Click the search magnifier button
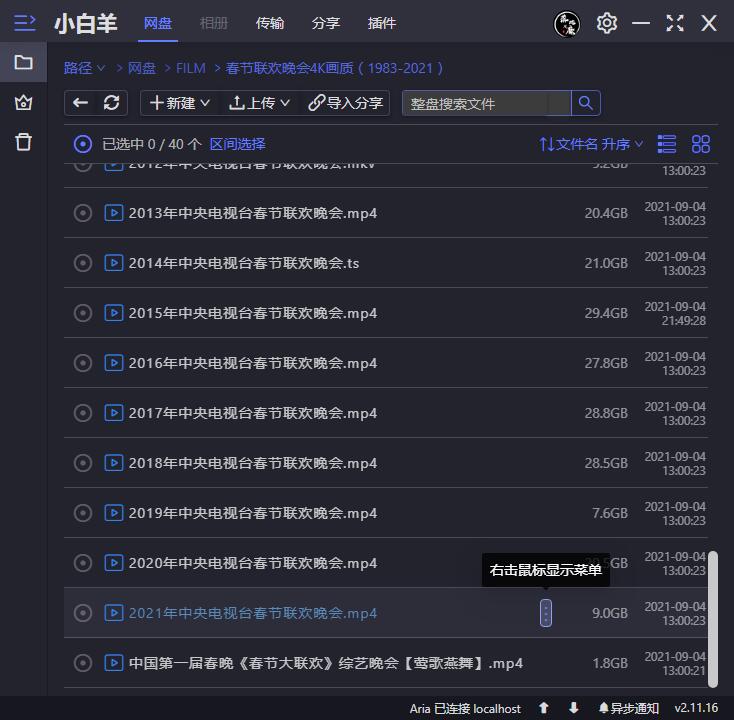This screenshot has width=734, height=720. (585, 103)
